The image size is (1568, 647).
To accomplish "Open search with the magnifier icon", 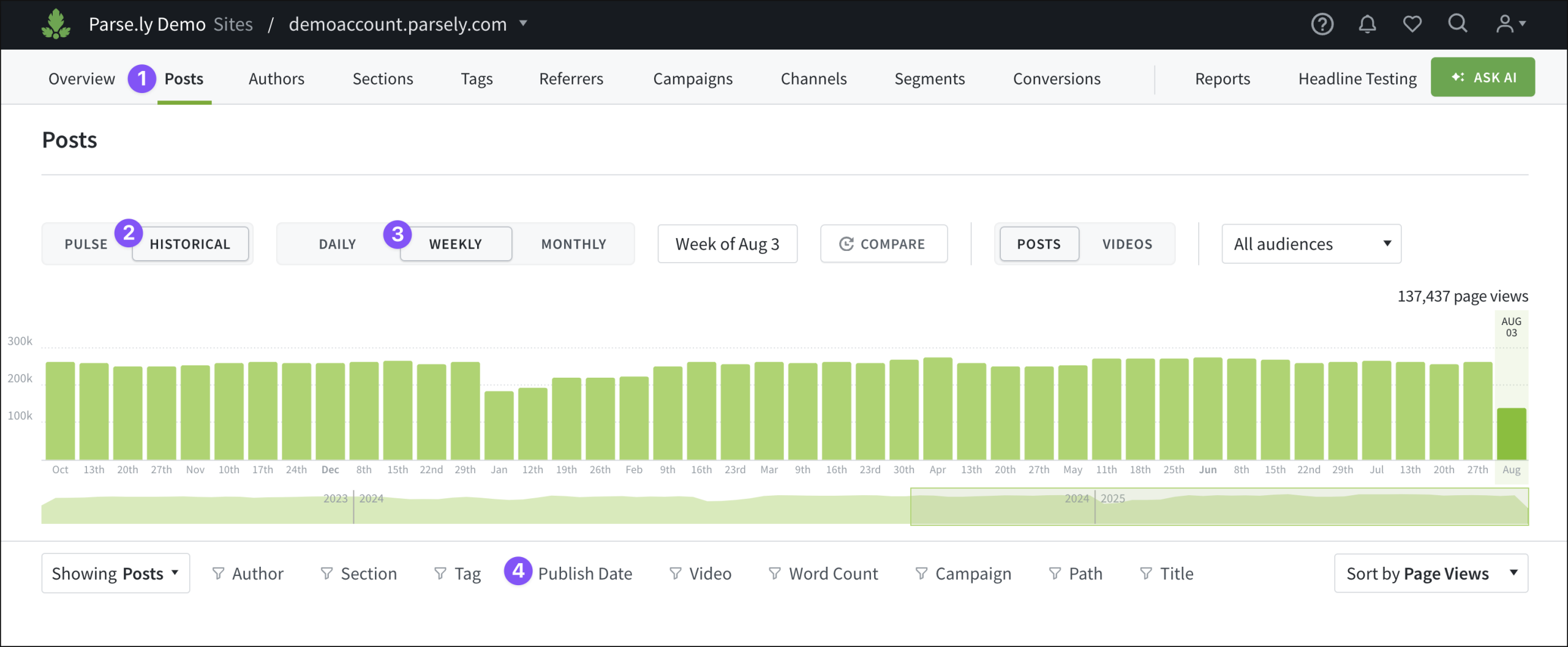I will [1458, 24].
